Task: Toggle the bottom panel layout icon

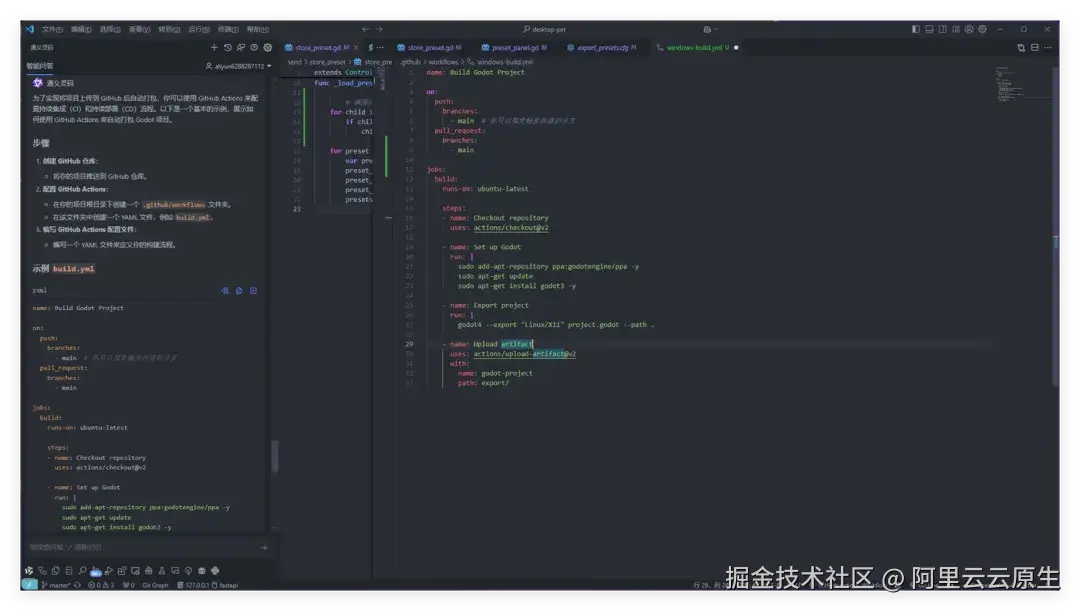Action: [929, 30]
